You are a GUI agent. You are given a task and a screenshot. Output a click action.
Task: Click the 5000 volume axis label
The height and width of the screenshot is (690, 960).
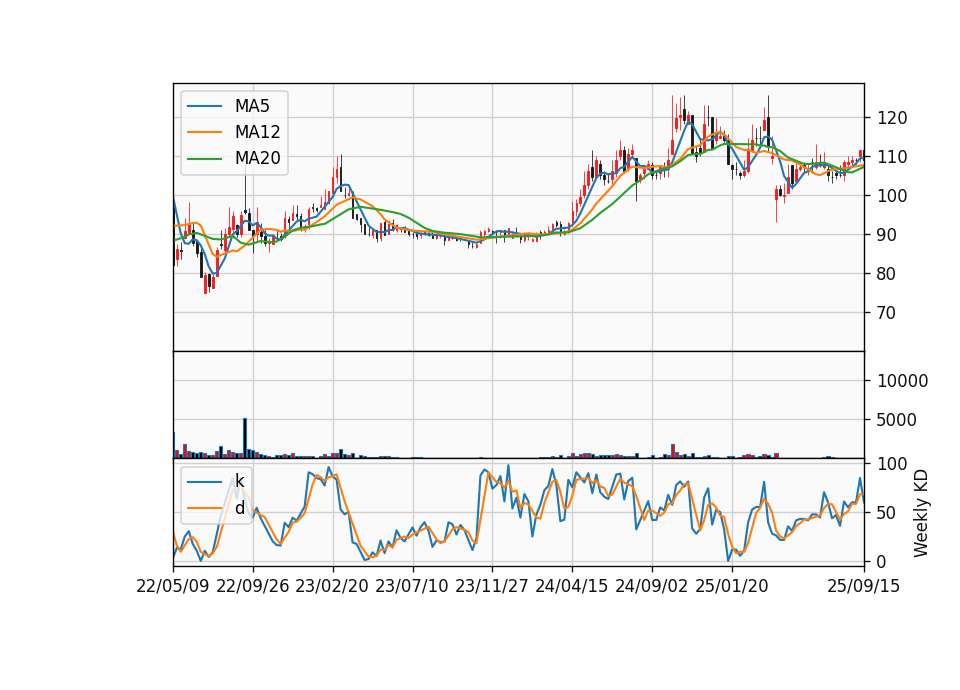(x=897, y=421)
